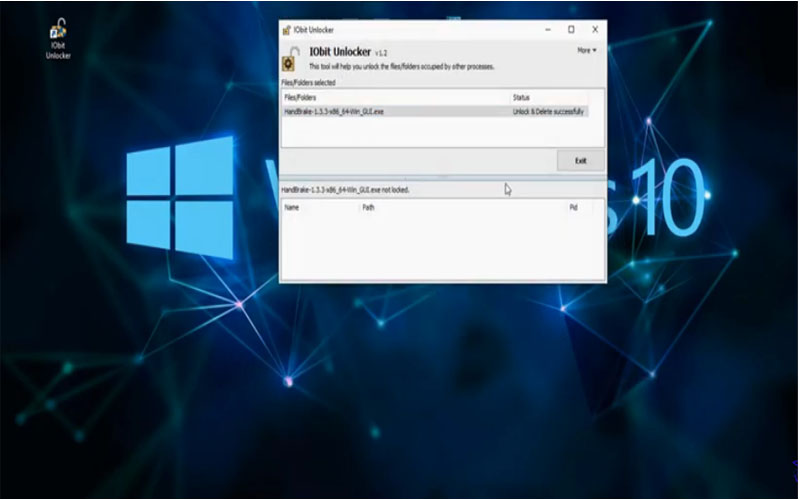
Task: Close the IObit Unlocker window
Action: coord(595,30)
